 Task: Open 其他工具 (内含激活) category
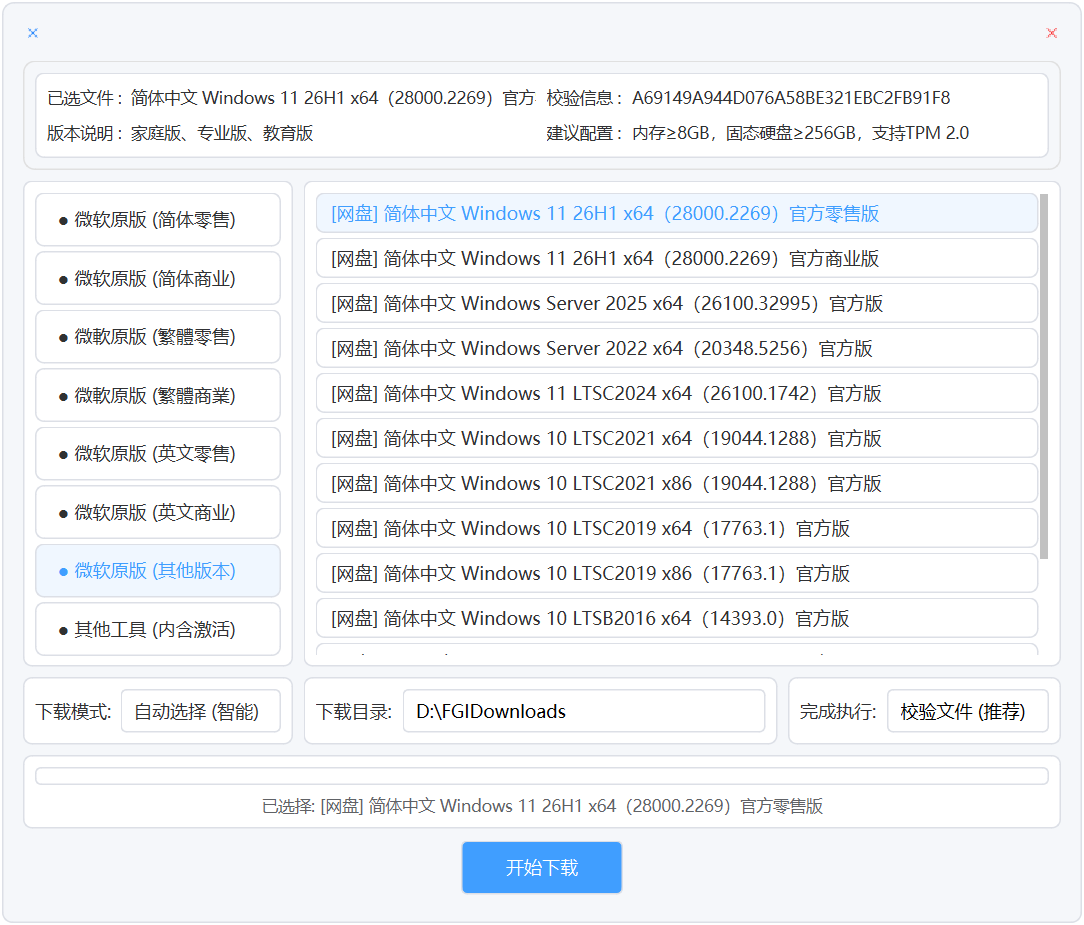pos(158,629)
